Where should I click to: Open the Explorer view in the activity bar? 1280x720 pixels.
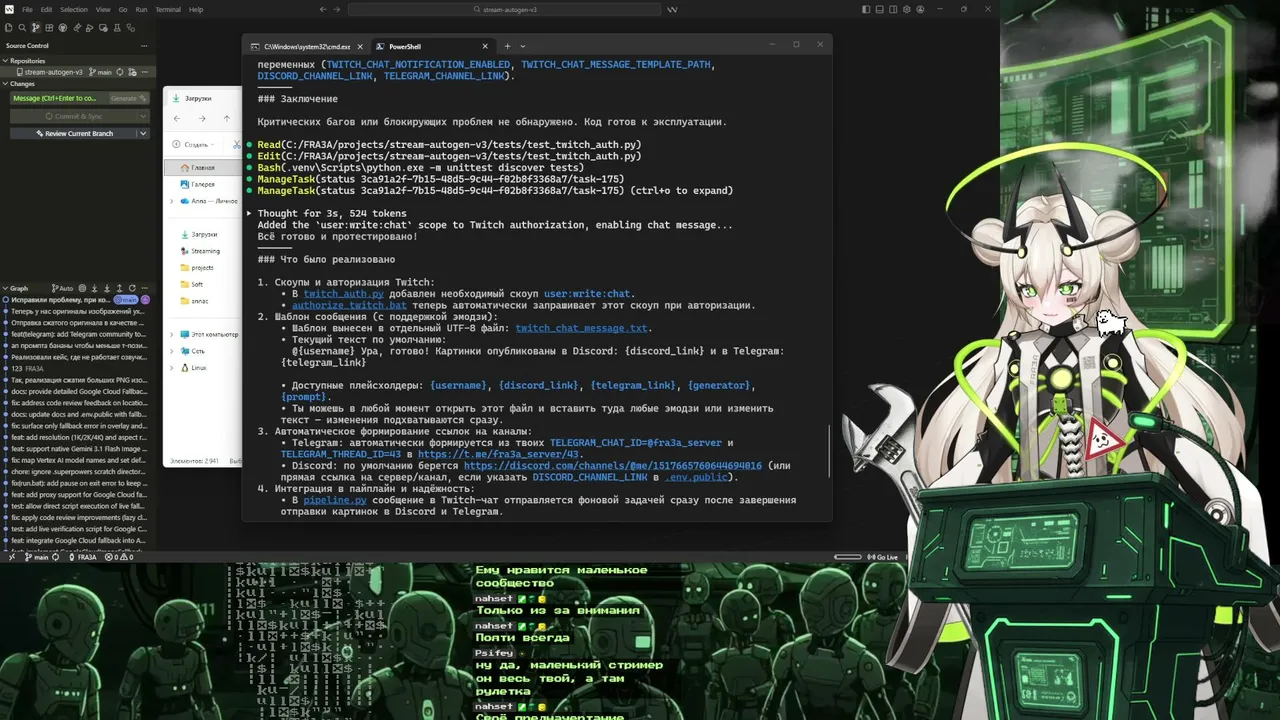pyautogui.click(x=9, y=28)
